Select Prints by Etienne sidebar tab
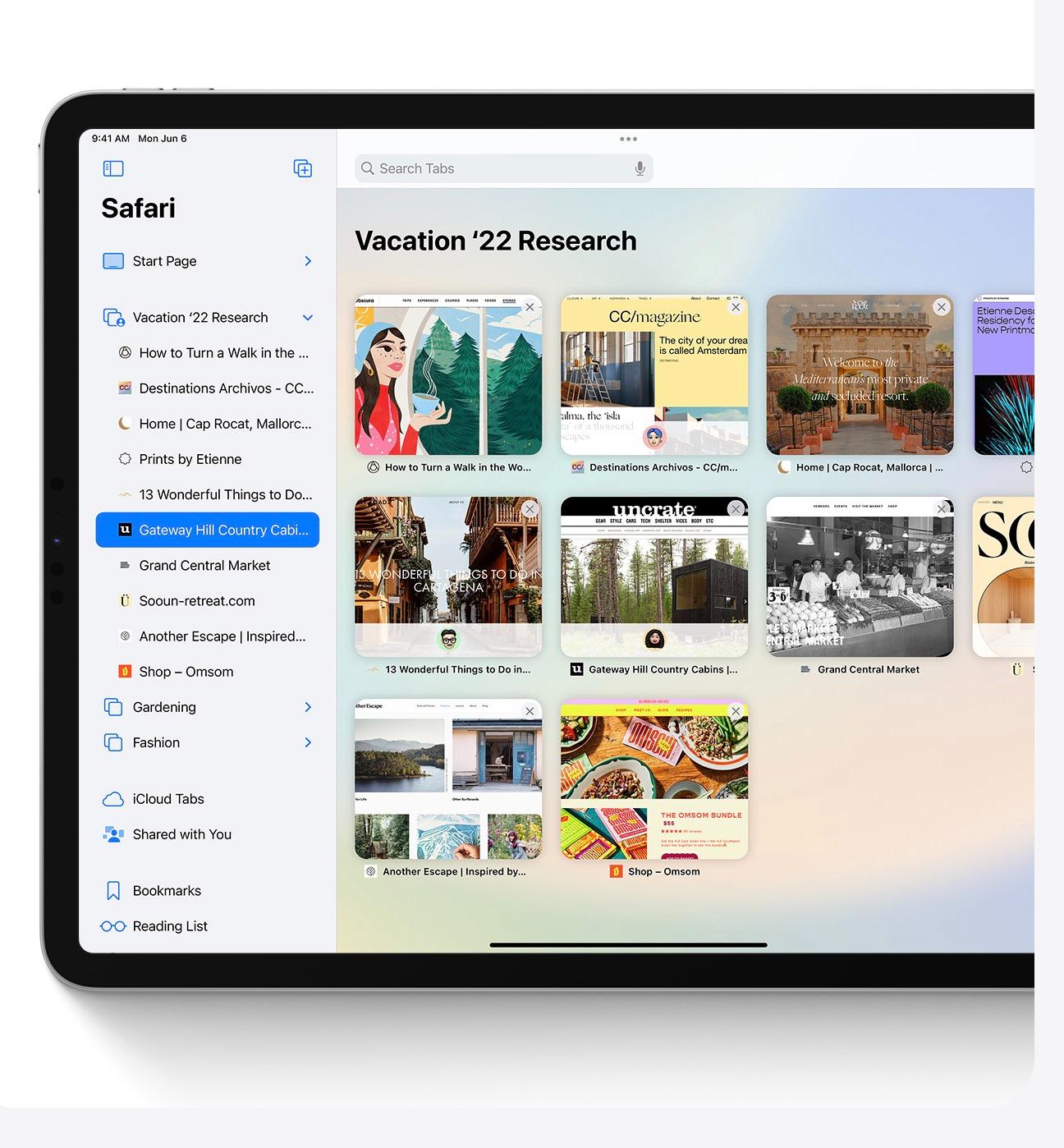This screenshot has height=1148, width=1064. 190,459
